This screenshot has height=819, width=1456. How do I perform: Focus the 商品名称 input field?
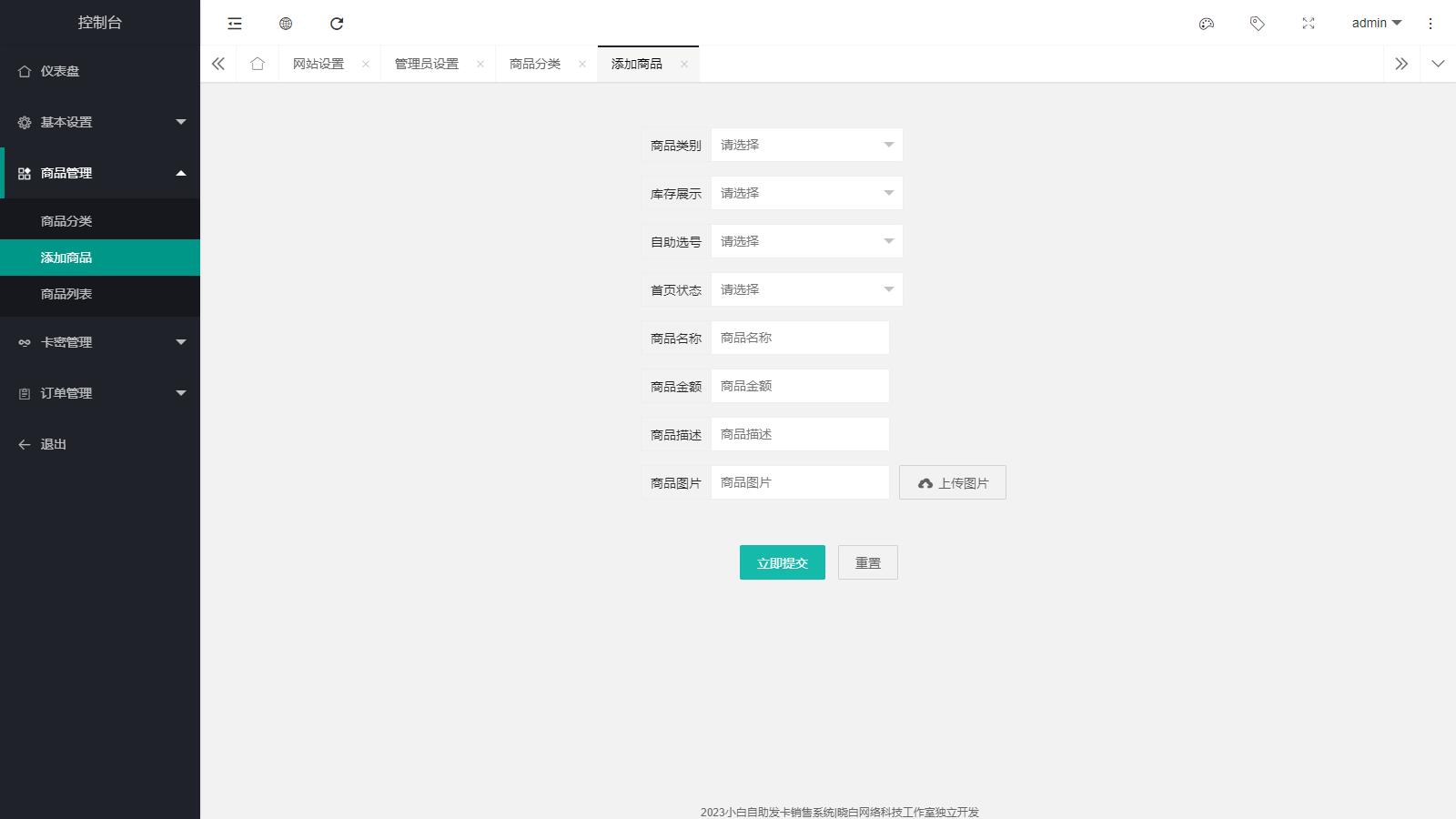(799, 338)
